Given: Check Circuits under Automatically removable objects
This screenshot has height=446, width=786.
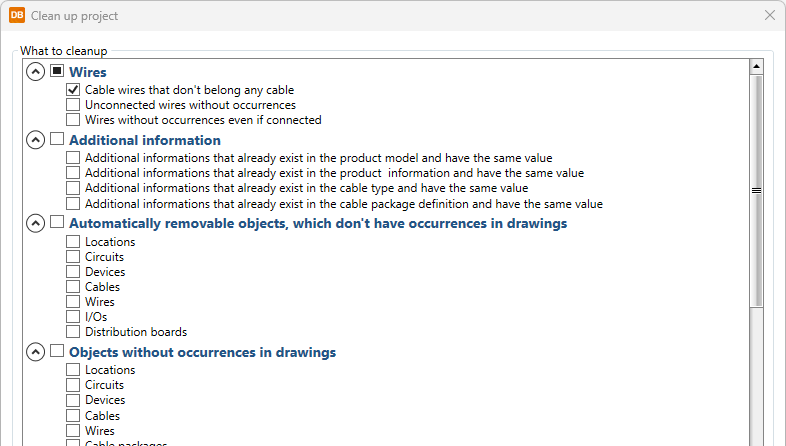Looking at the screenshot, I should (73, 257).
